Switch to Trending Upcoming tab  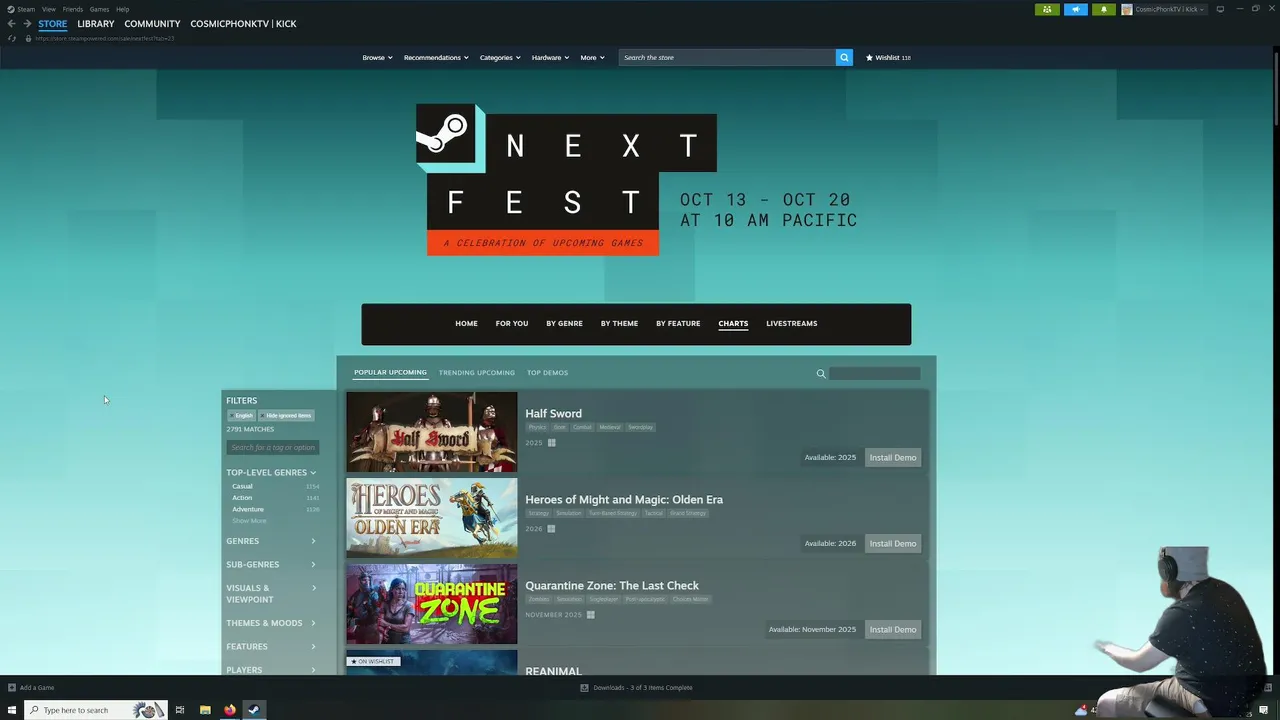[477, 373]
